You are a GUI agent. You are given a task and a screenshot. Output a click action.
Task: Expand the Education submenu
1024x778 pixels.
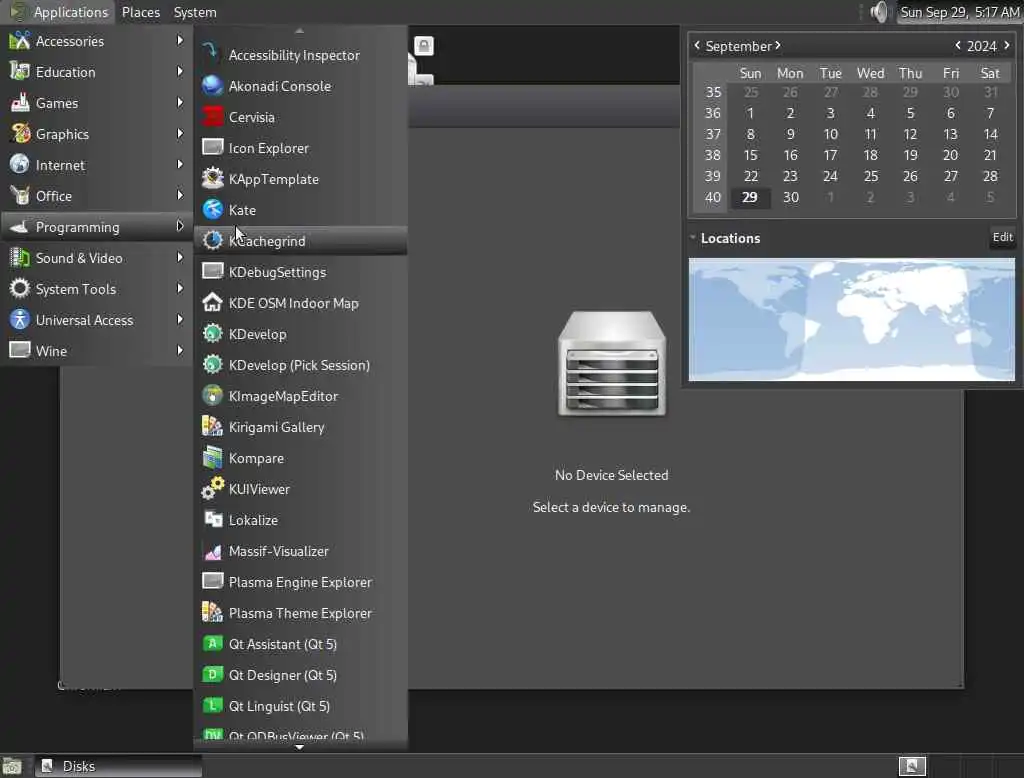tap(97, 72)
